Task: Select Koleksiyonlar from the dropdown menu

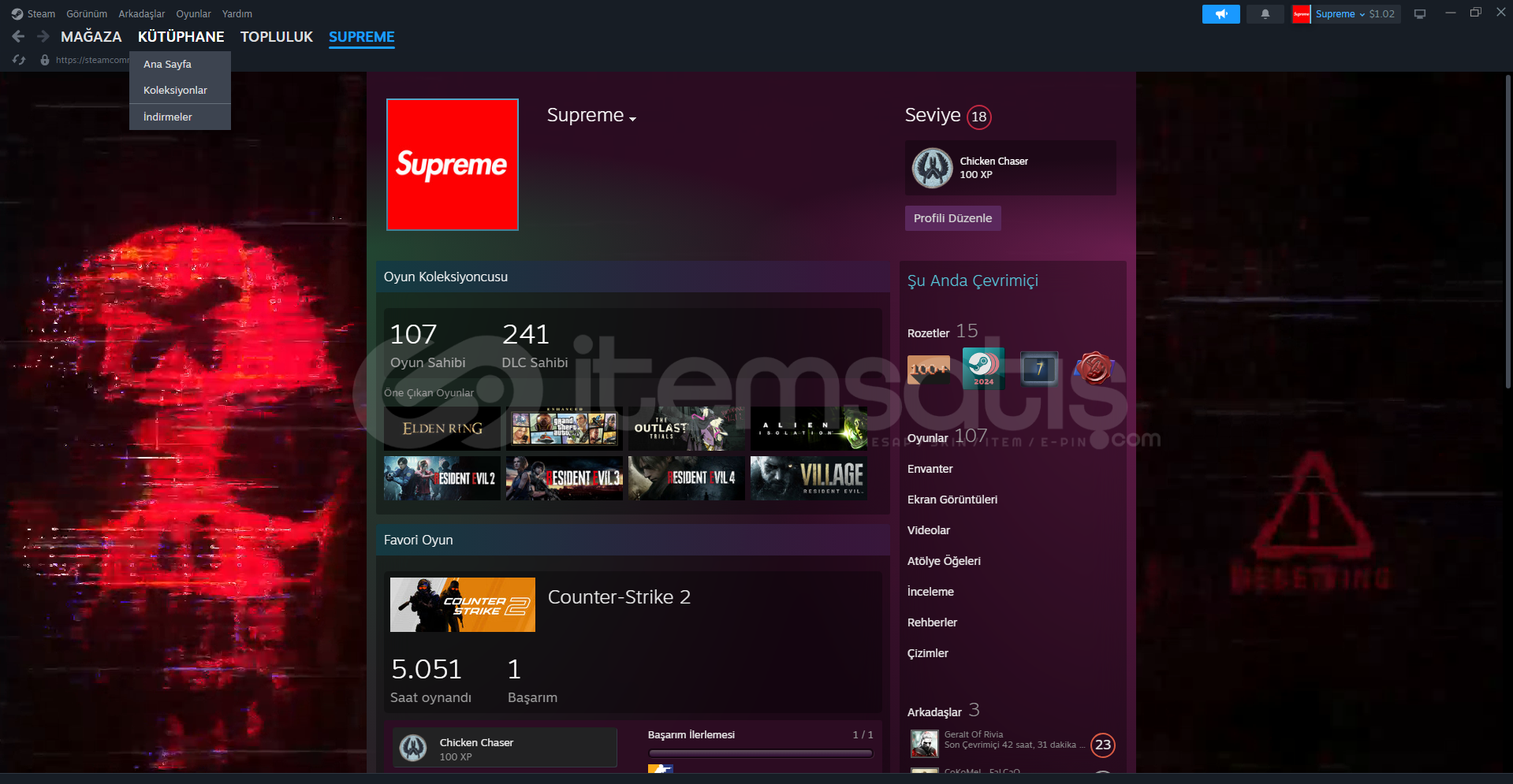Action: click(x=180, y=90)
